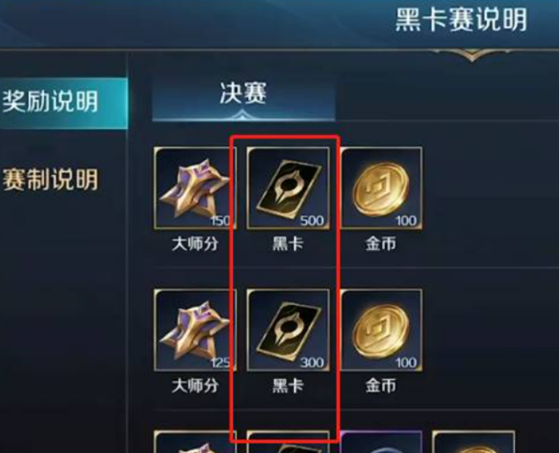Click the third-row black card icon
Viewport: 559px width, 453px height.
pyautogui.click(x=288, y=442)
